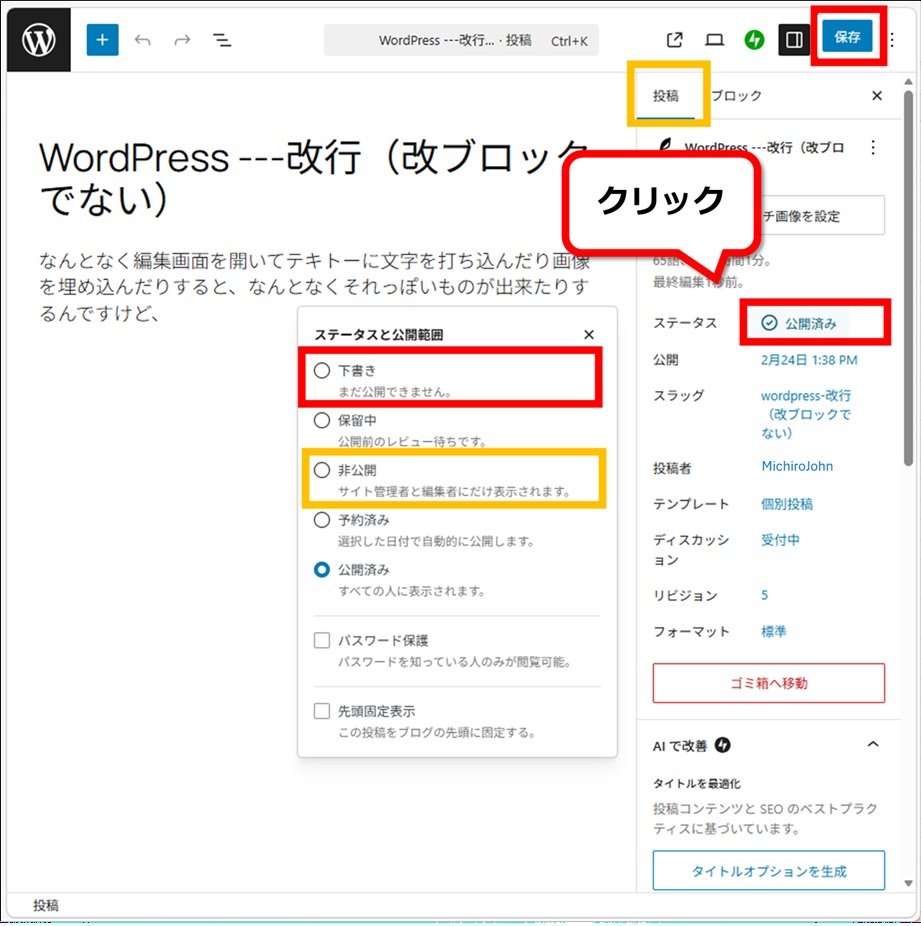The width and height of the screenshot is (921, 926).
Task: Check the 先頭固定表示 checkbox
Action: coord(322,712)
